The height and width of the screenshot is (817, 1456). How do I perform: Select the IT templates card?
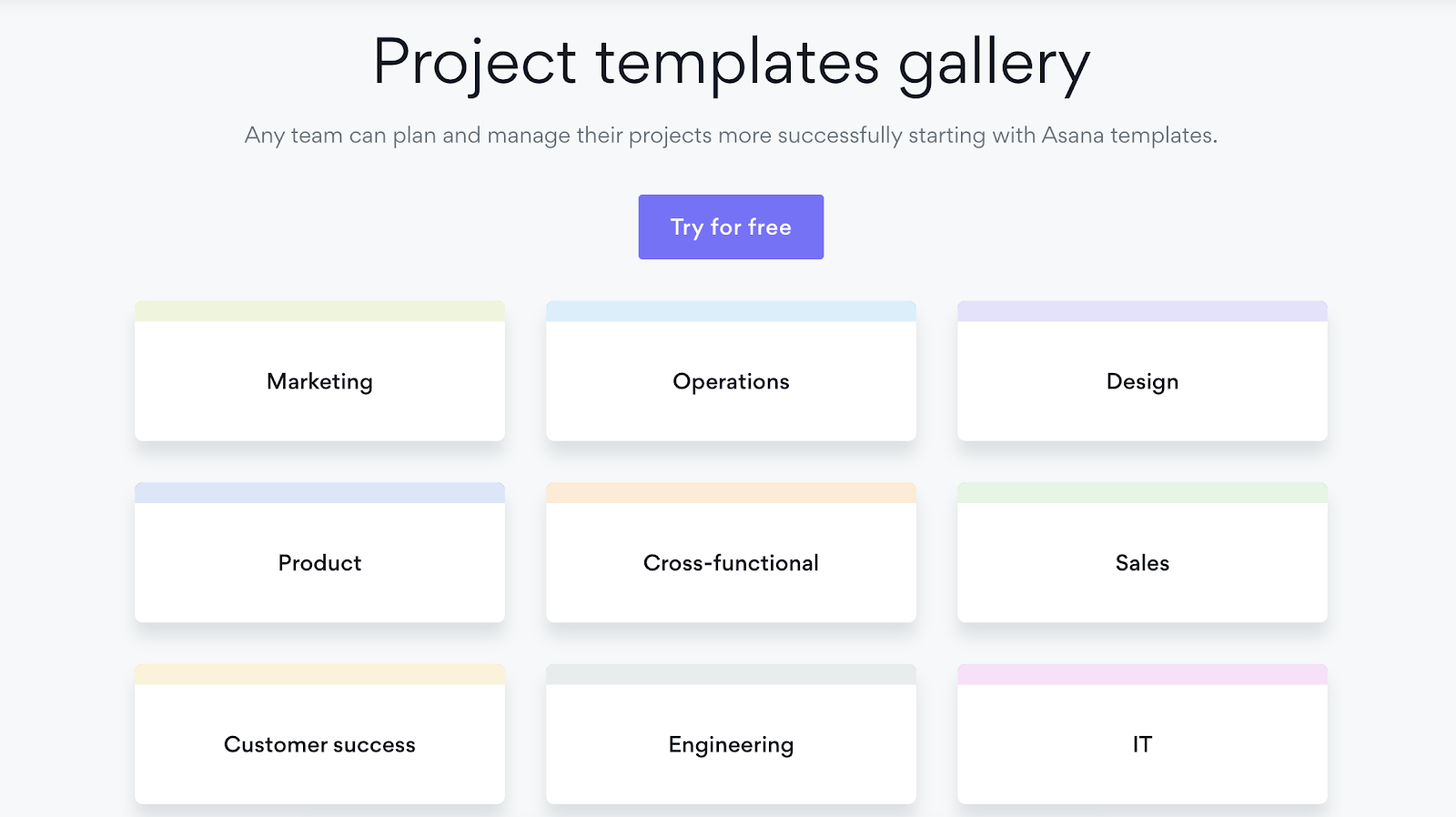coord(1142,734)
